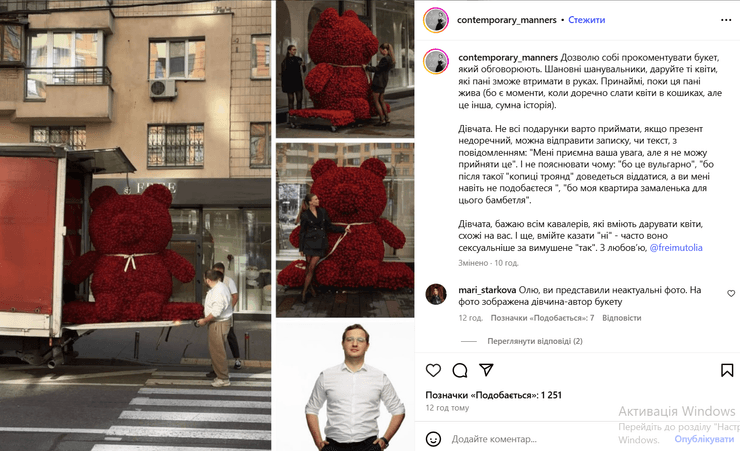Screen dimensions: 740x451
Task: Like the post with the heart icon
Action: [433, 370]
